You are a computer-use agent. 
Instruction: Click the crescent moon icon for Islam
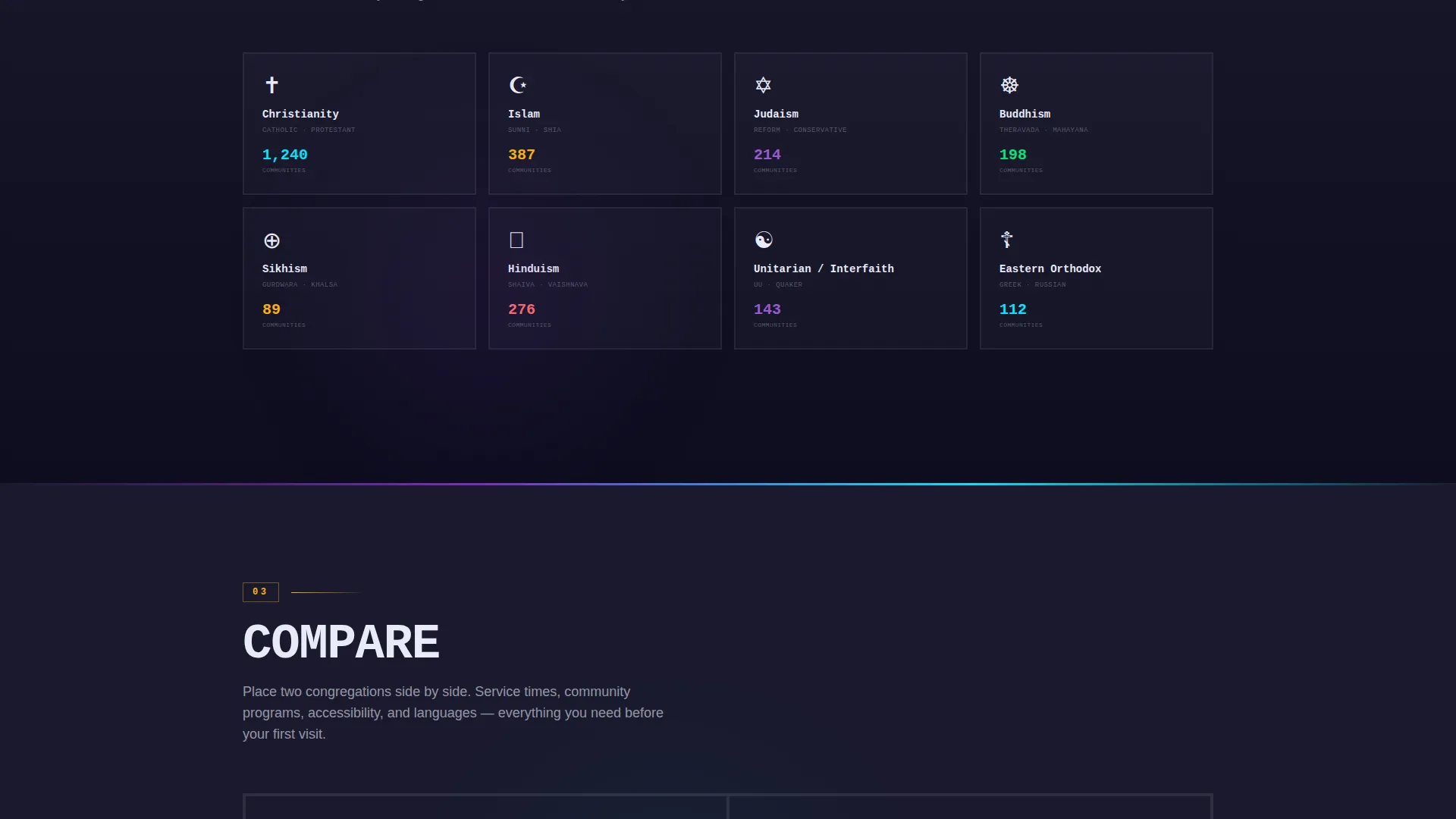[518, 85]
